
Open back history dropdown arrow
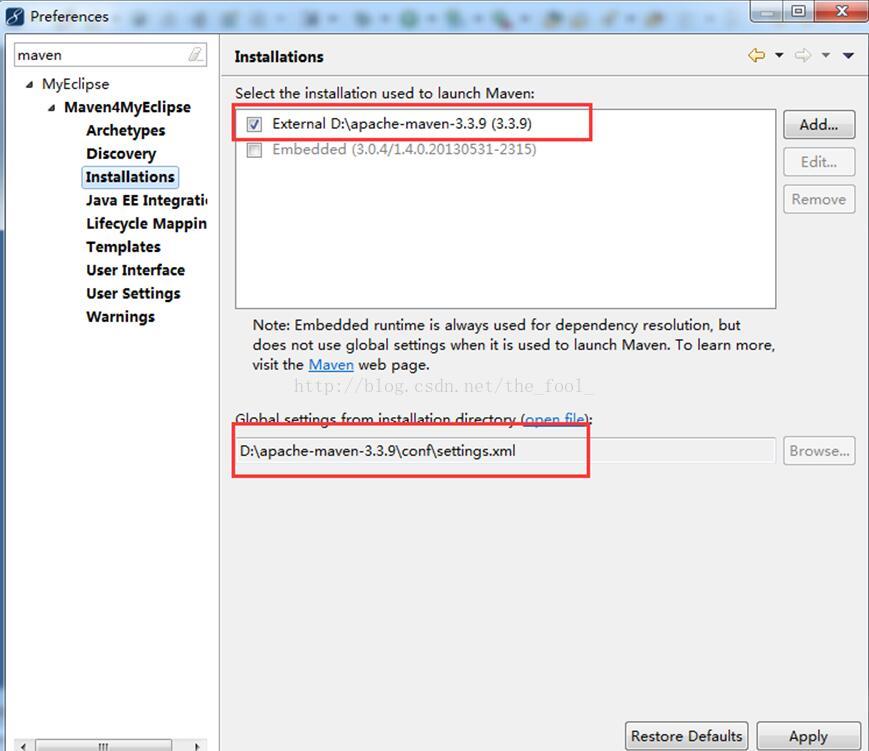coord(779,55)
